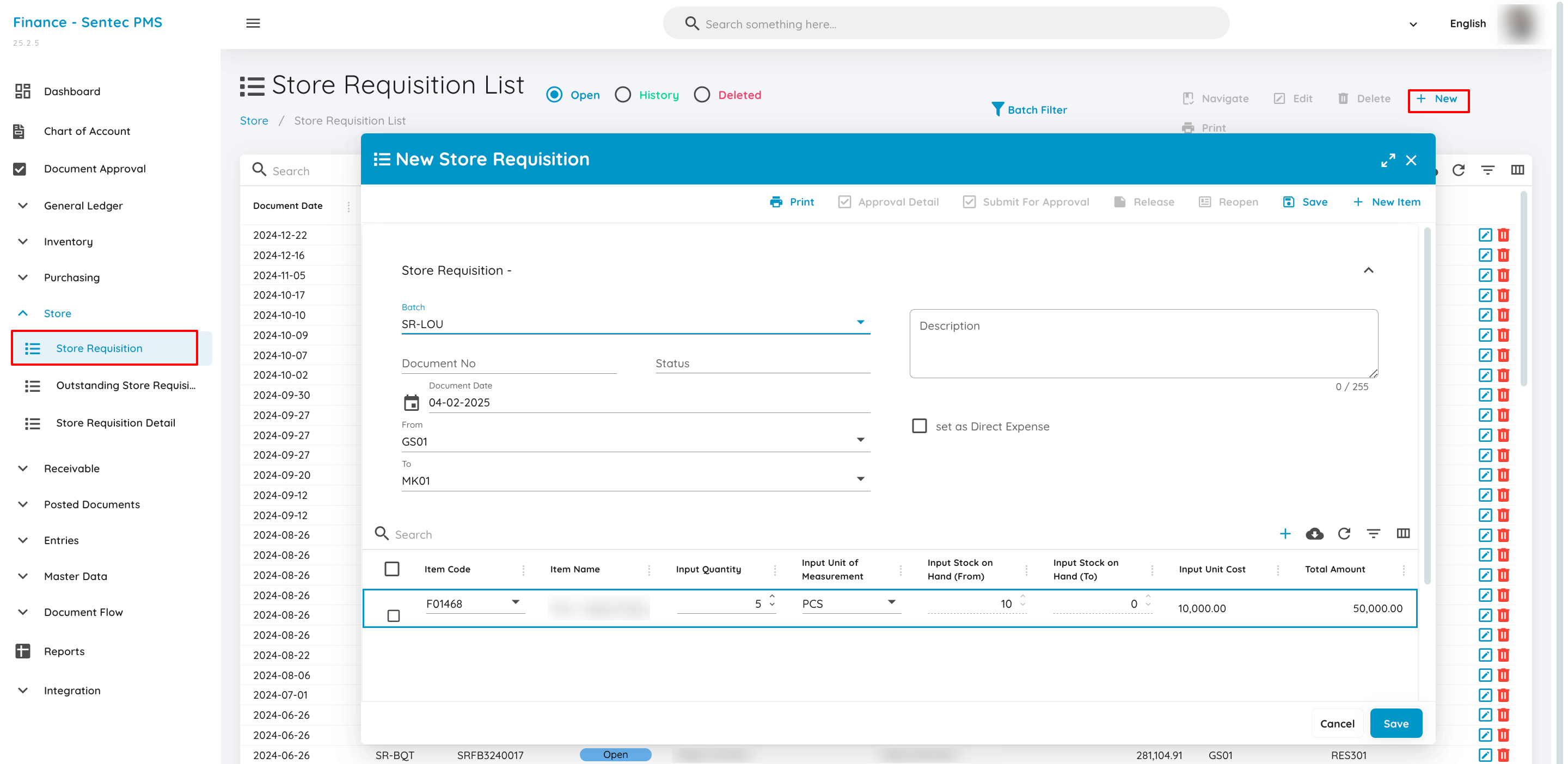Click the global search field
This screenshot has height=764, width=1568.
click(946, 24)
